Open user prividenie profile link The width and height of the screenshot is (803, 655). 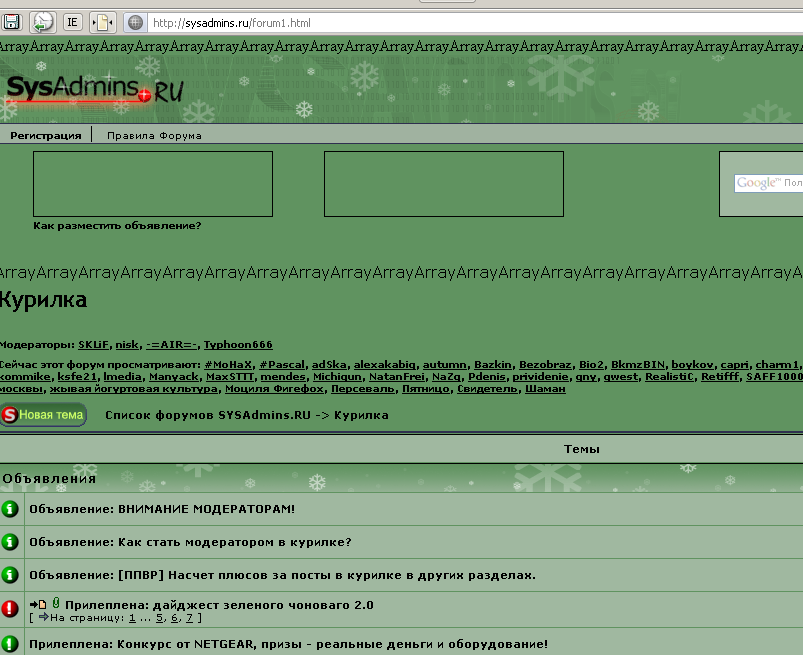click(540, 377)
